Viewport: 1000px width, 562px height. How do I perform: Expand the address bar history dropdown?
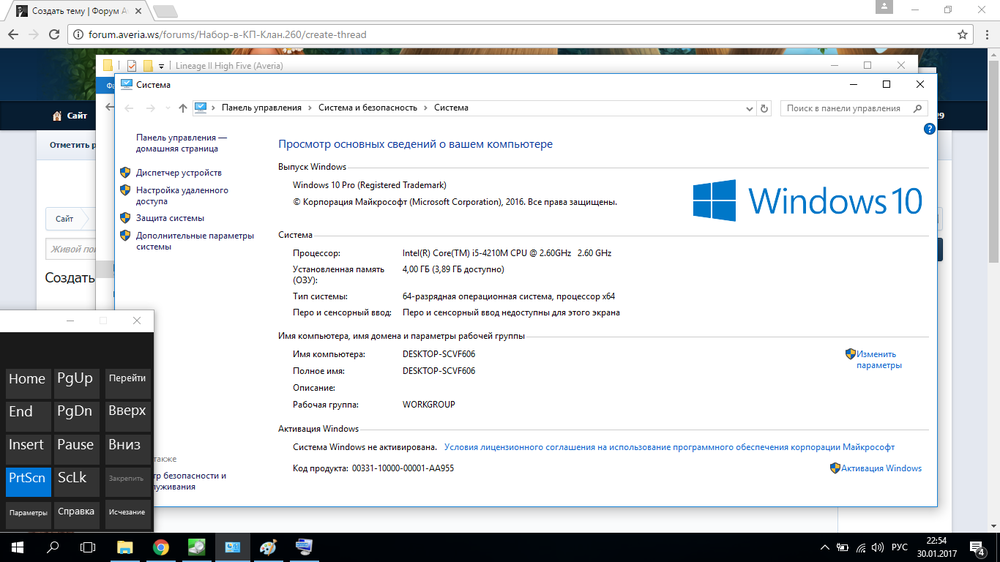748,108
